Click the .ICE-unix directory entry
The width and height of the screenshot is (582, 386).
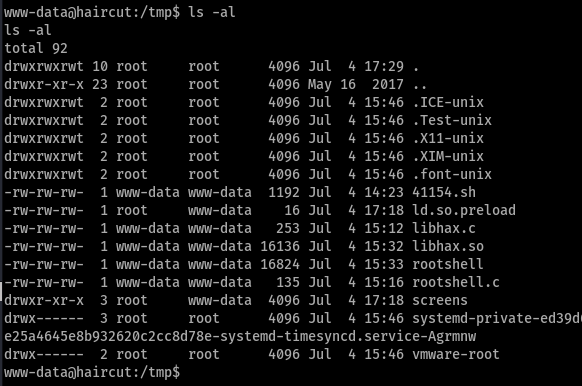pos(448,102)
